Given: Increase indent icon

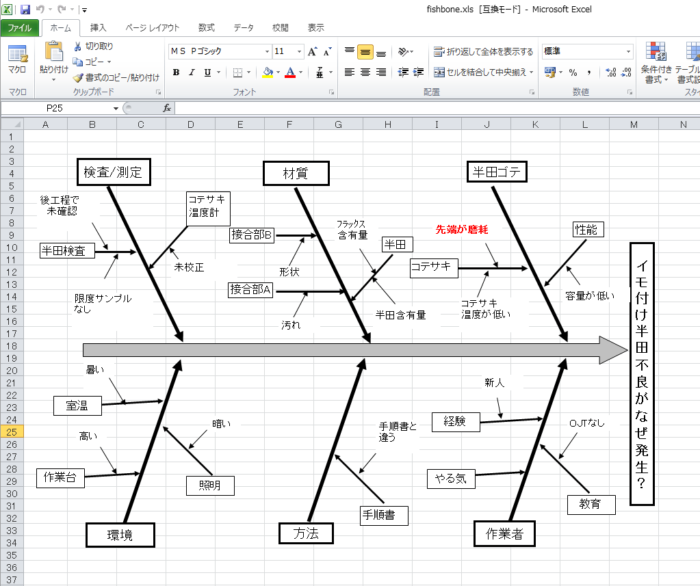Looking at the screenshot, I should 418,72.
